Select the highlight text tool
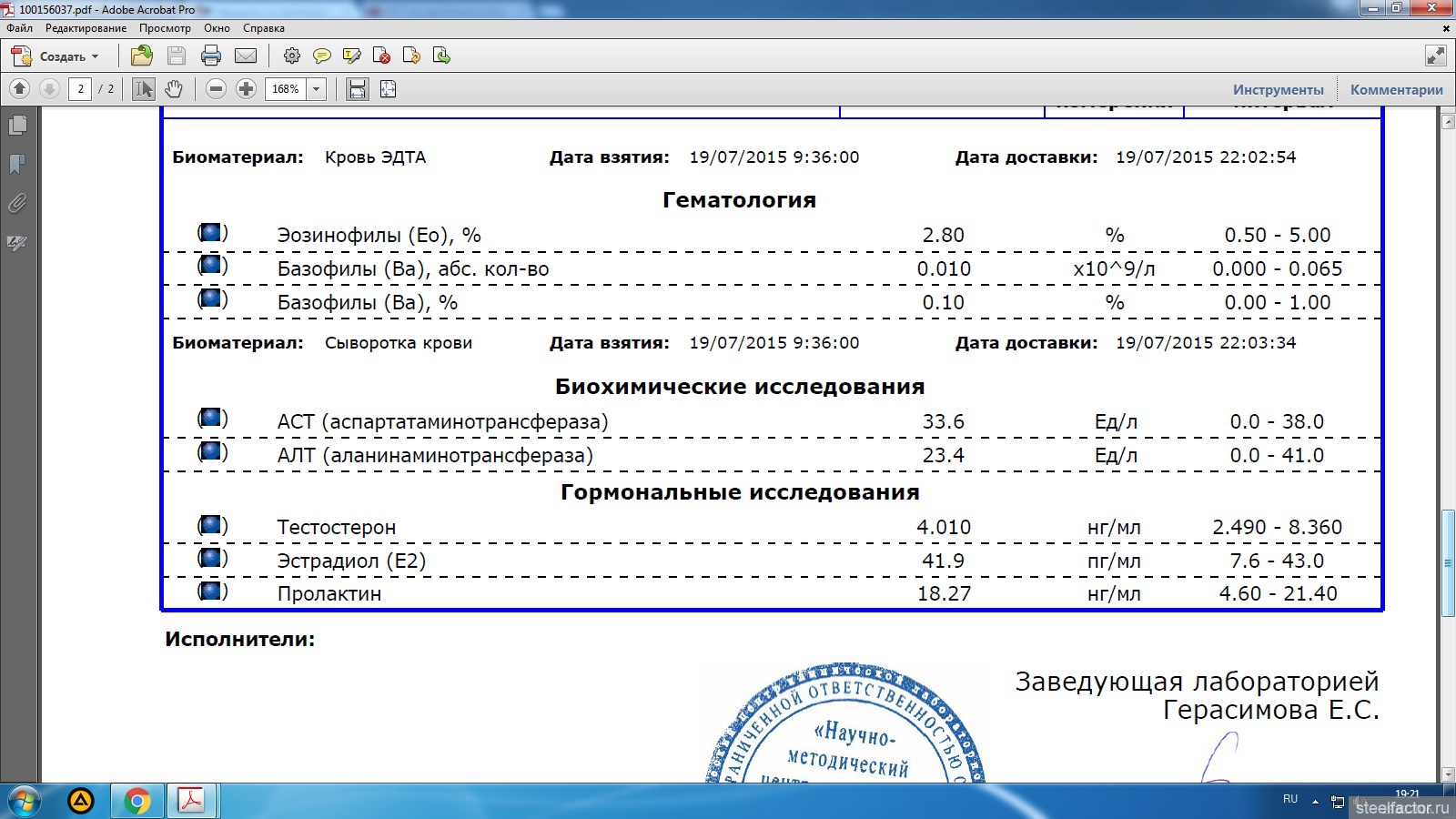 click(352, 56)
